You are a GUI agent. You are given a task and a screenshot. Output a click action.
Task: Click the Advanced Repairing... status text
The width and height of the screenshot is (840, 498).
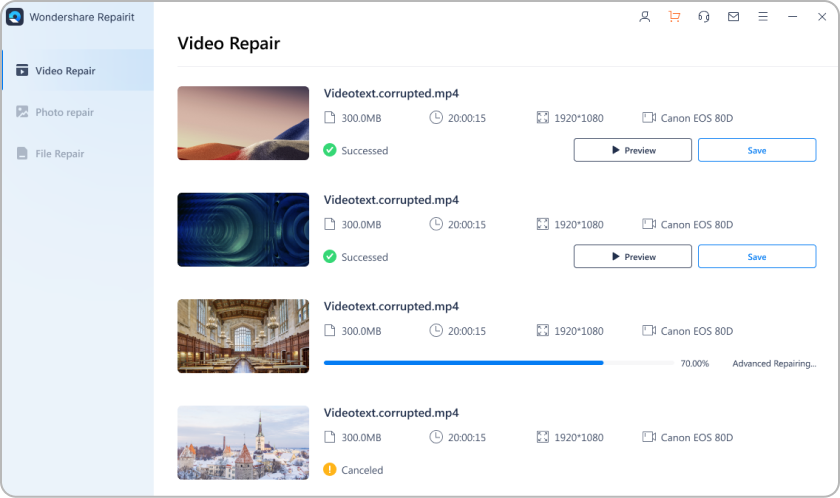click(x=774, y=364)
